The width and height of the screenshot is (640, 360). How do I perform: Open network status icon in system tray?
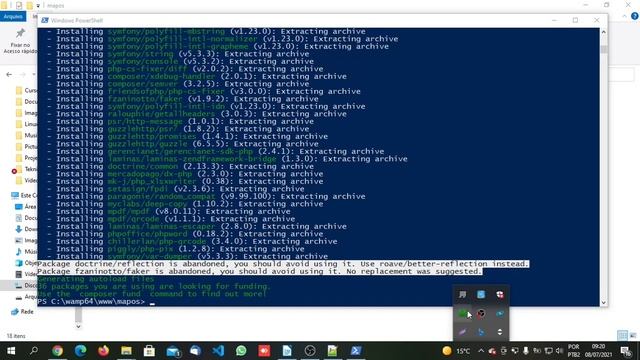pyautogui.click(x=549, y=351)
